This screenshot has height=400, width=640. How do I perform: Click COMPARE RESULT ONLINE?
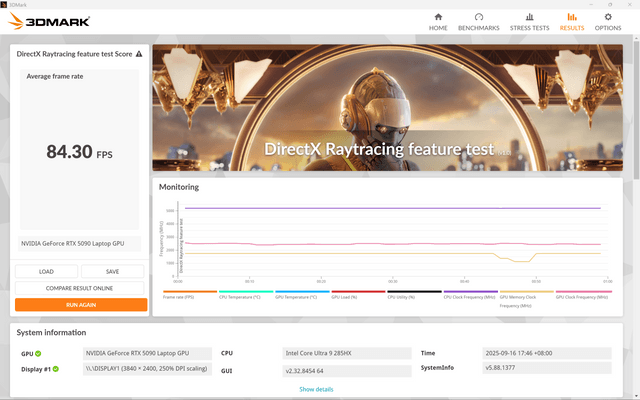tap(80, 288)
